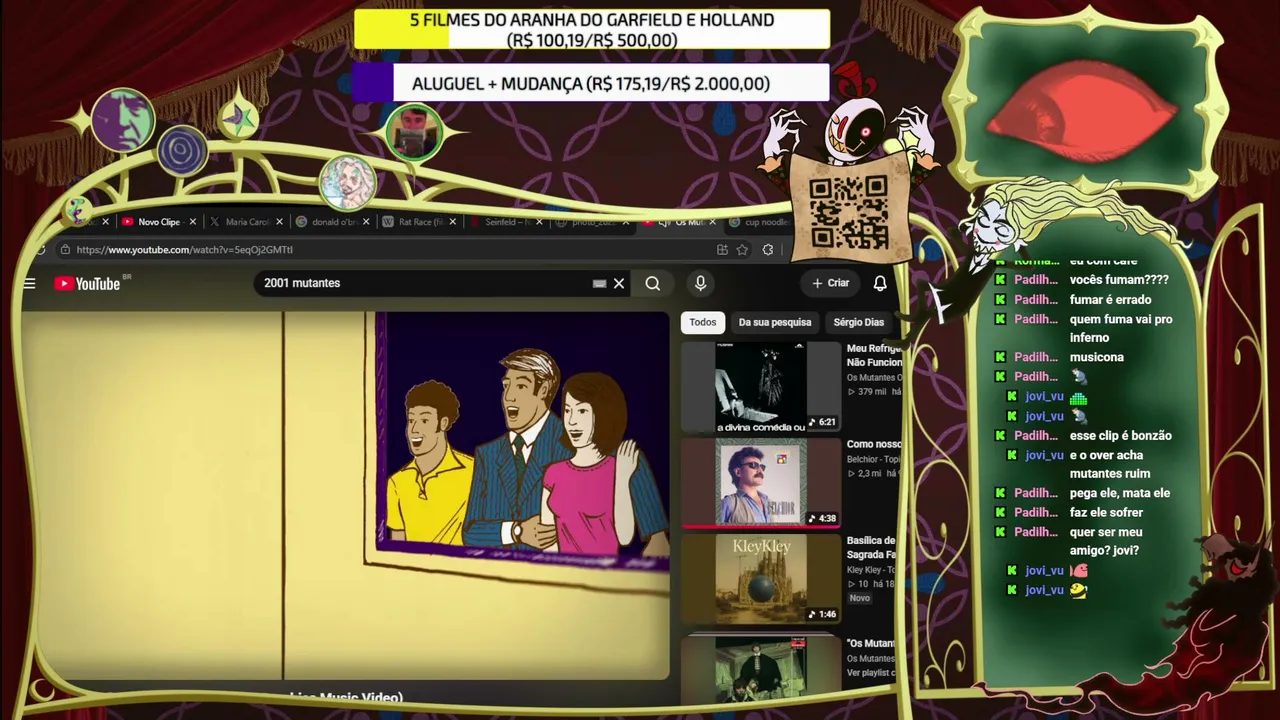Open 'Meu Refrigerador Não Funciona' video title
This screenshot has height=720, width=1280.
coord(874,355)
